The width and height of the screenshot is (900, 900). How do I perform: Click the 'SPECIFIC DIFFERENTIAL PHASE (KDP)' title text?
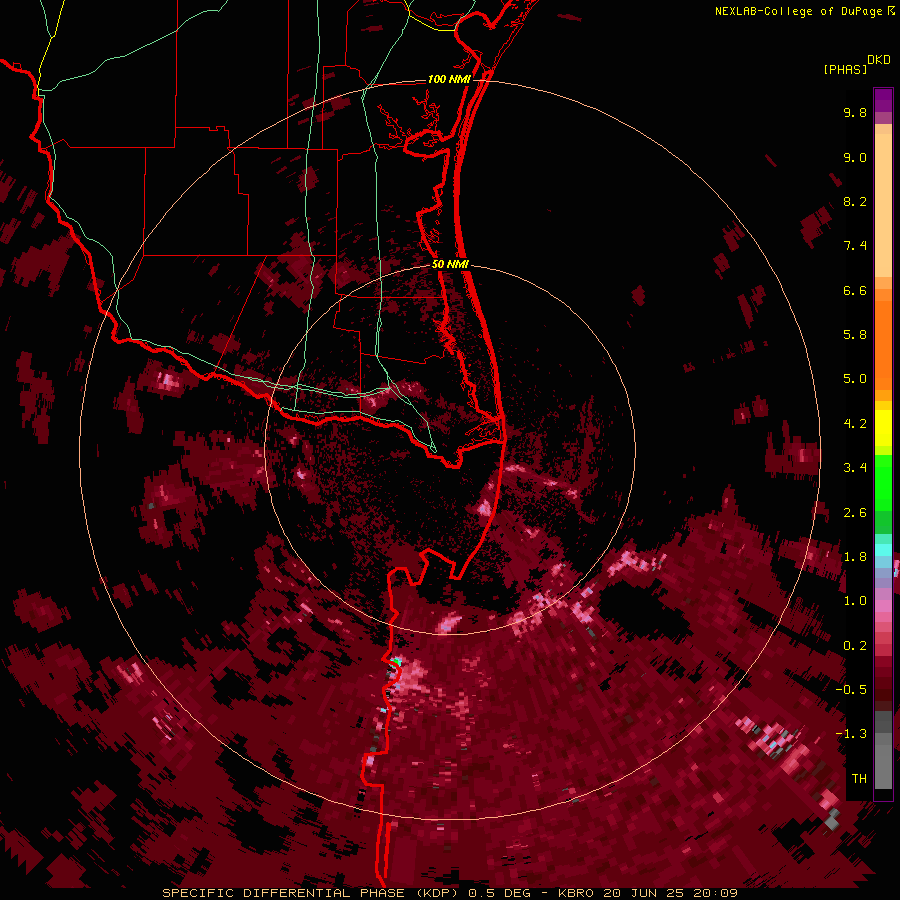coord(313,893)
